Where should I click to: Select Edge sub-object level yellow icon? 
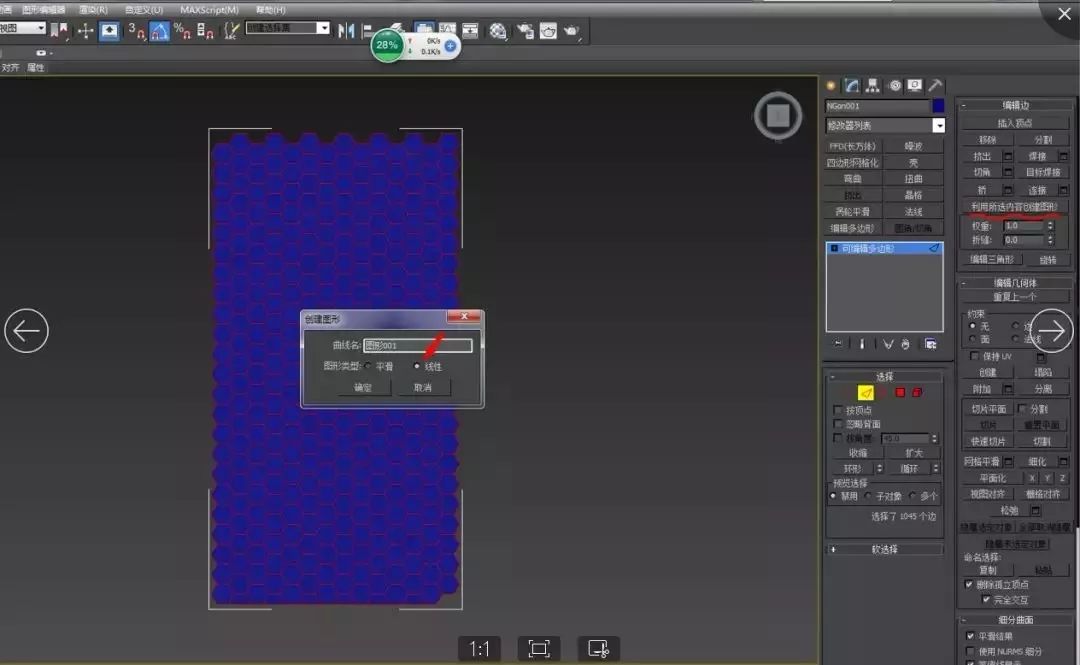(866, 393)
